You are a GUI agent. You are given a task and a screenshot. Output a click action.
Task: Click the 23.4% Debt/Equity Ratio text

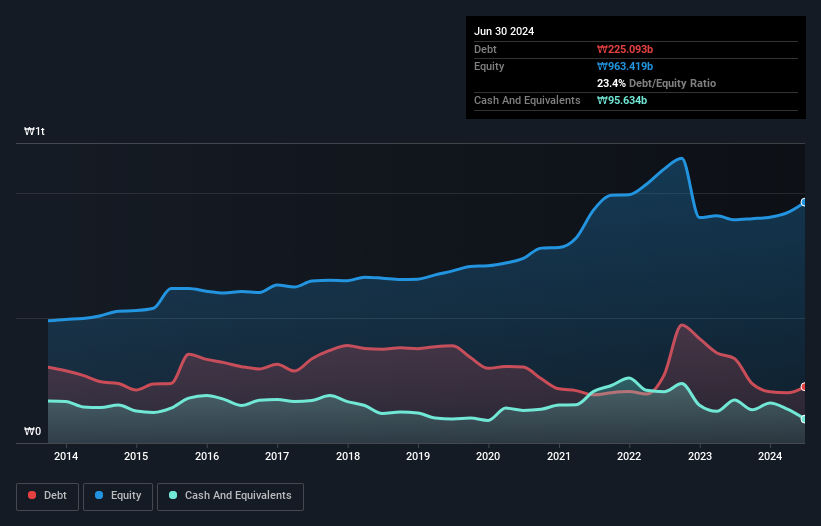656,83
